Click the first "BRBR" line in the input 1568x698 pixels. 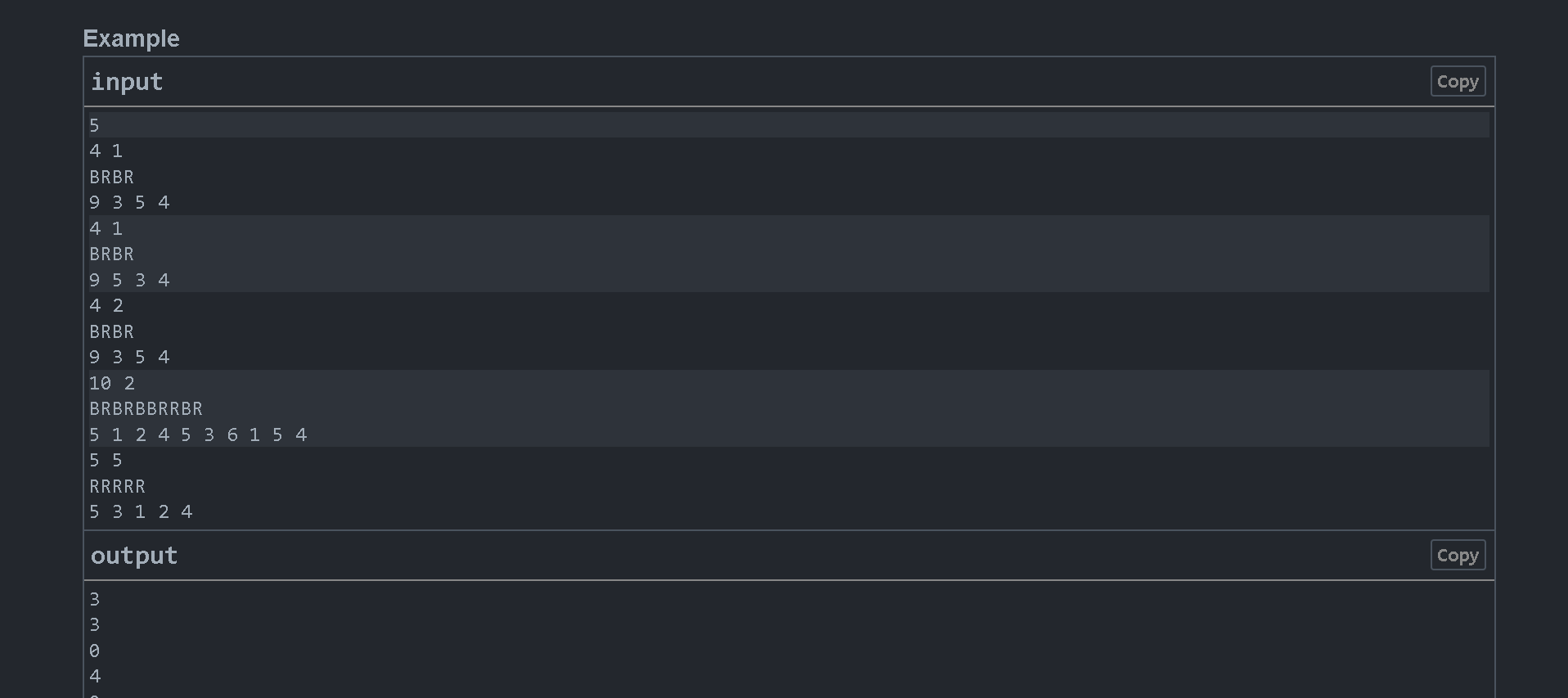111,177
